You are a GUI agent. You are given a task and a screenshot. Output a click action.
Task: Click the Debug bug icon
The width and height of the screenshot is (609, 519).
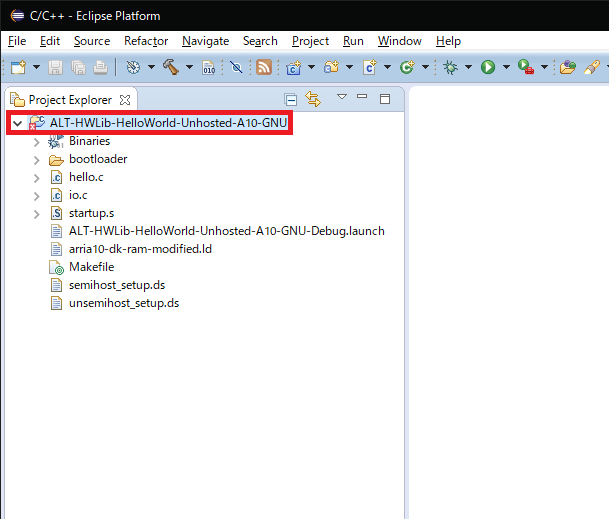point(451,67)
